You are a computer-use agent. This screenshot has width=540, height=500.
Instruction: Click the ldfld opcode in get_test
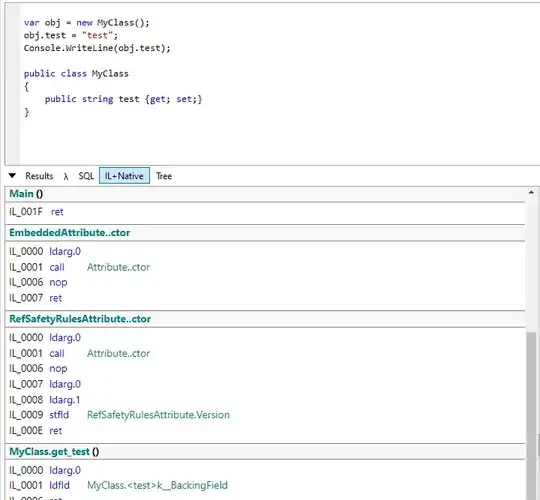click(59, 486)
